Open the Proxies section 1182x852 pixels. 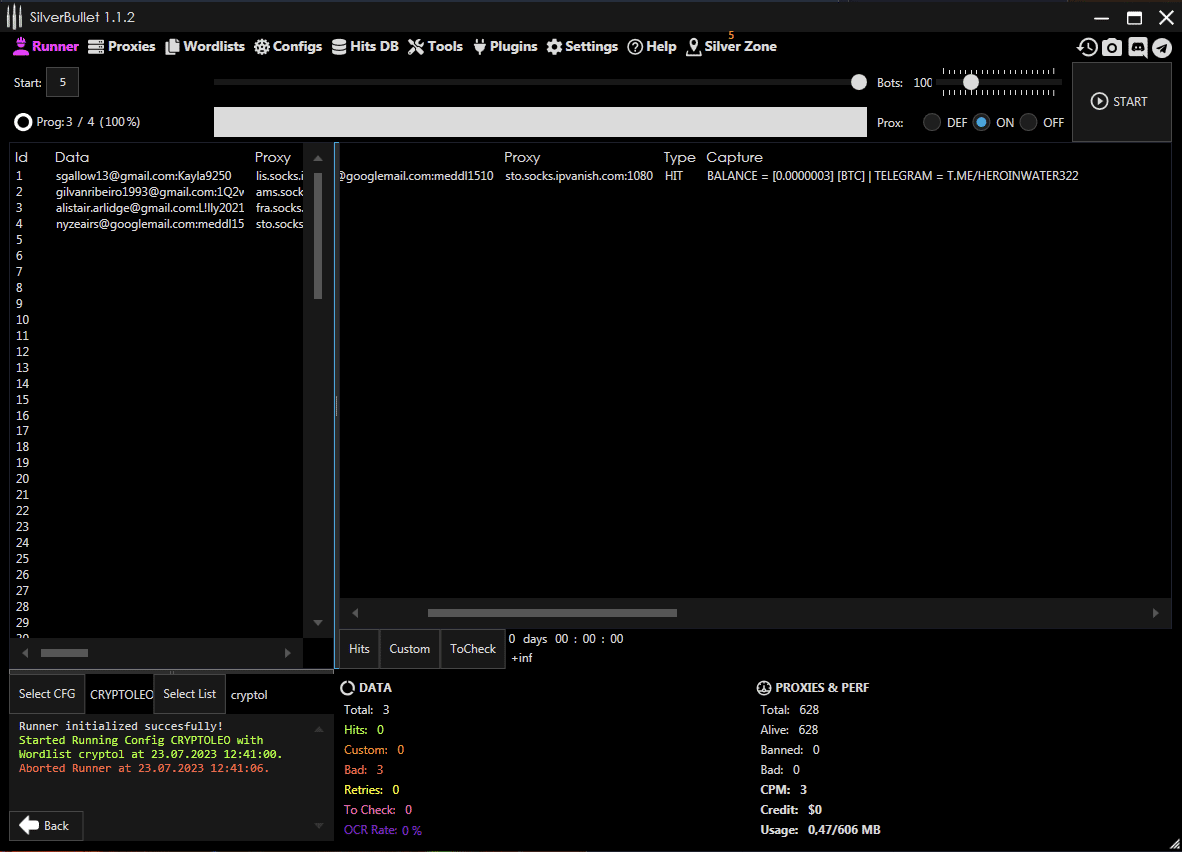(x=122, y=46)
